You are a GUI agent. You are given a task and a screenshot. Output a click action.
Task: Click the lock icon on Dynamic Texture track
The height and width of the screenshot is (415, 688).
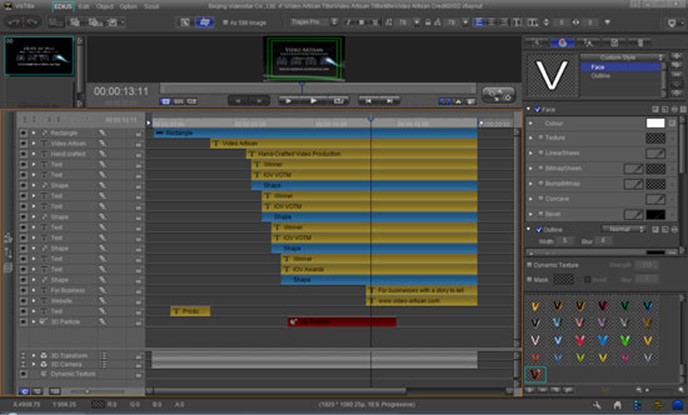(139, 375)
